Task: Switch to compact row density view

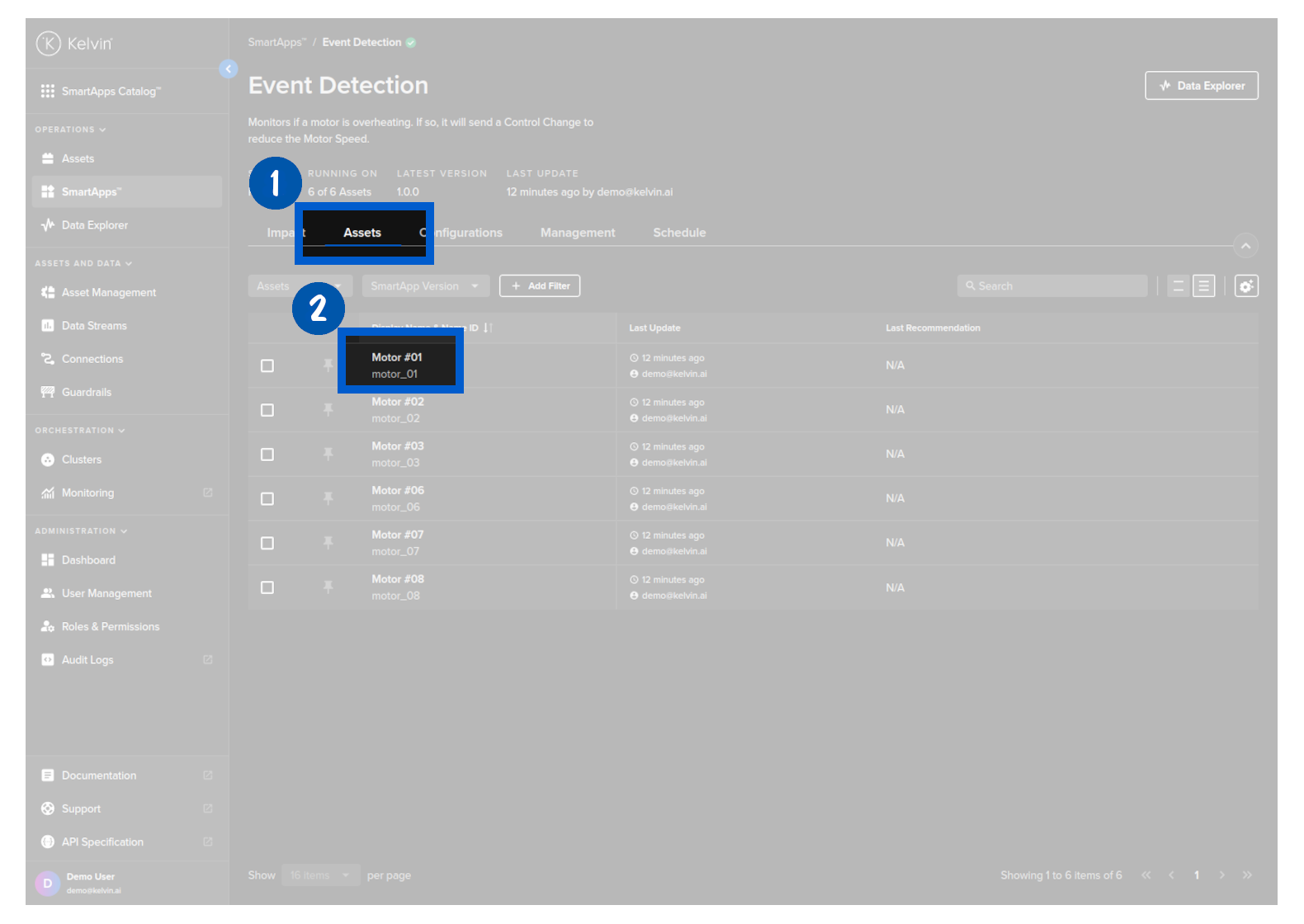Action: tap(1178, 286)
